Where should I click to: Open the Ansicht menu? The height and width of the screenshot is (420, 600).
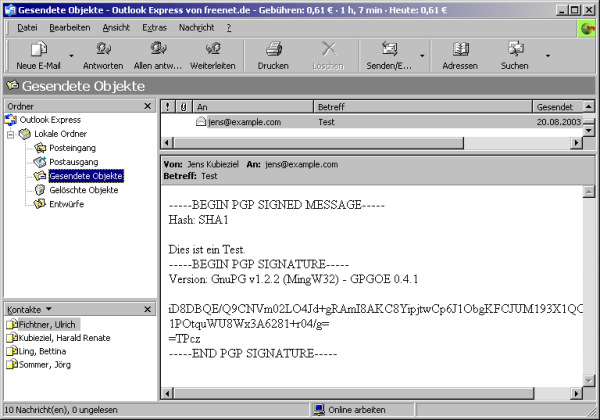pos(116,28)
